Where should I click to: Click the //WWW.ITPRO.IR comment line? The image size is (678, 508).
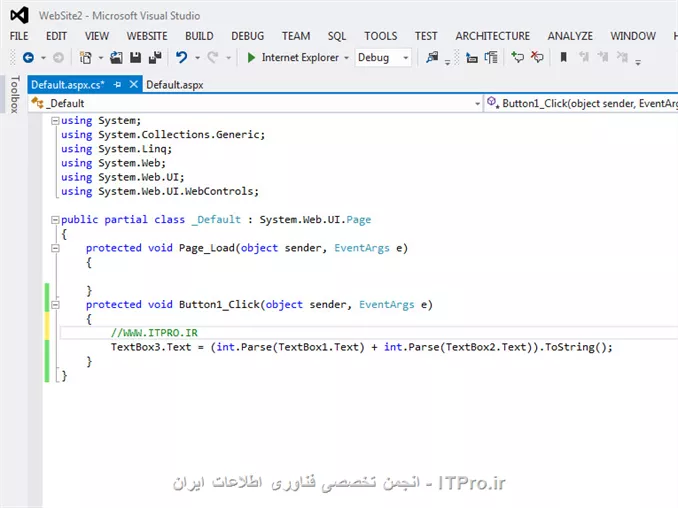point(154,333)
